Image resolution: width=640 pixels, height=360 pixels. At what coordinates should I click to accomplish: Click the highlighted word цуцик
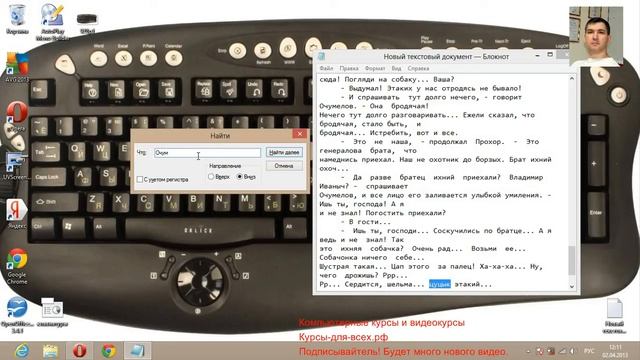coord(440,284)
